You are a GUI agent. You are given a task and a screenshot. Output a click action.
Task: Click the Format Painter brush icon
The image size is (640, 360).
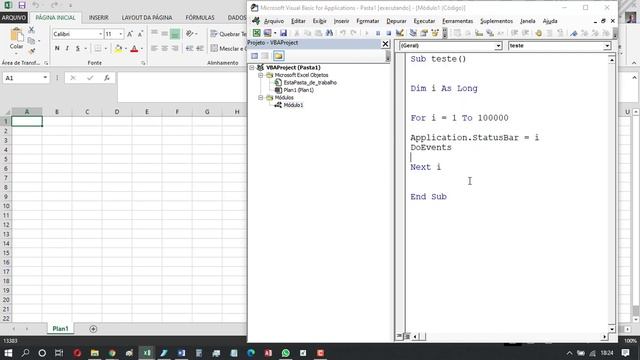pos(31,51)
